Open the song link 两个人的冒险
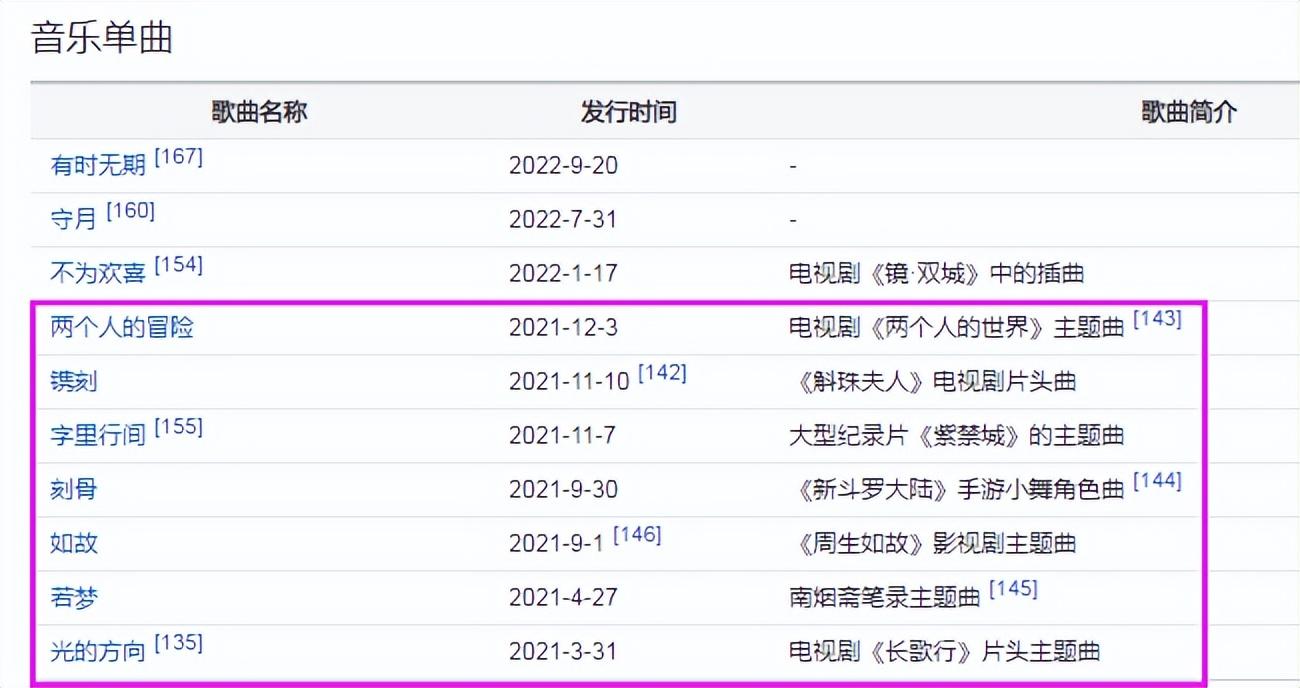This screenshot has height=688, width=1300. 122,328
